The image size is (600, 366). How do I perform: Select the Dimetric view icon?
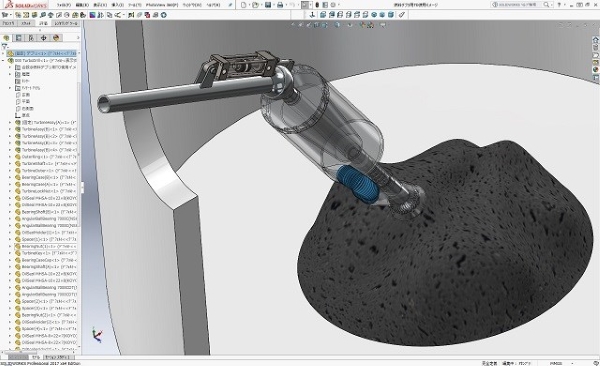pos(391,15)
